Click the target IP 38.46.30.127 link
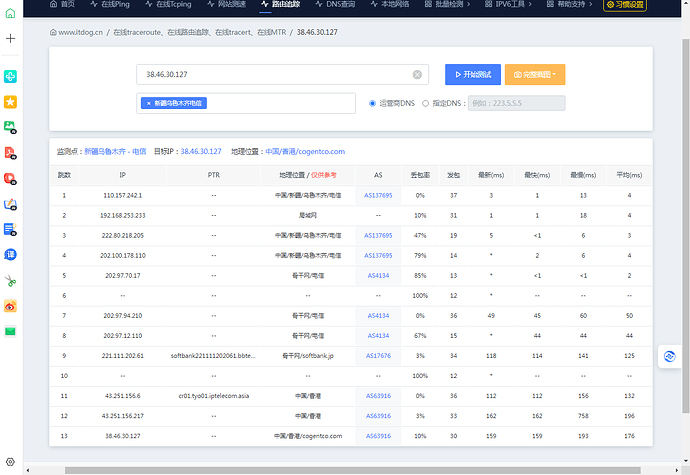This screenshot has width=690, height=475. [x=201, y=151]
